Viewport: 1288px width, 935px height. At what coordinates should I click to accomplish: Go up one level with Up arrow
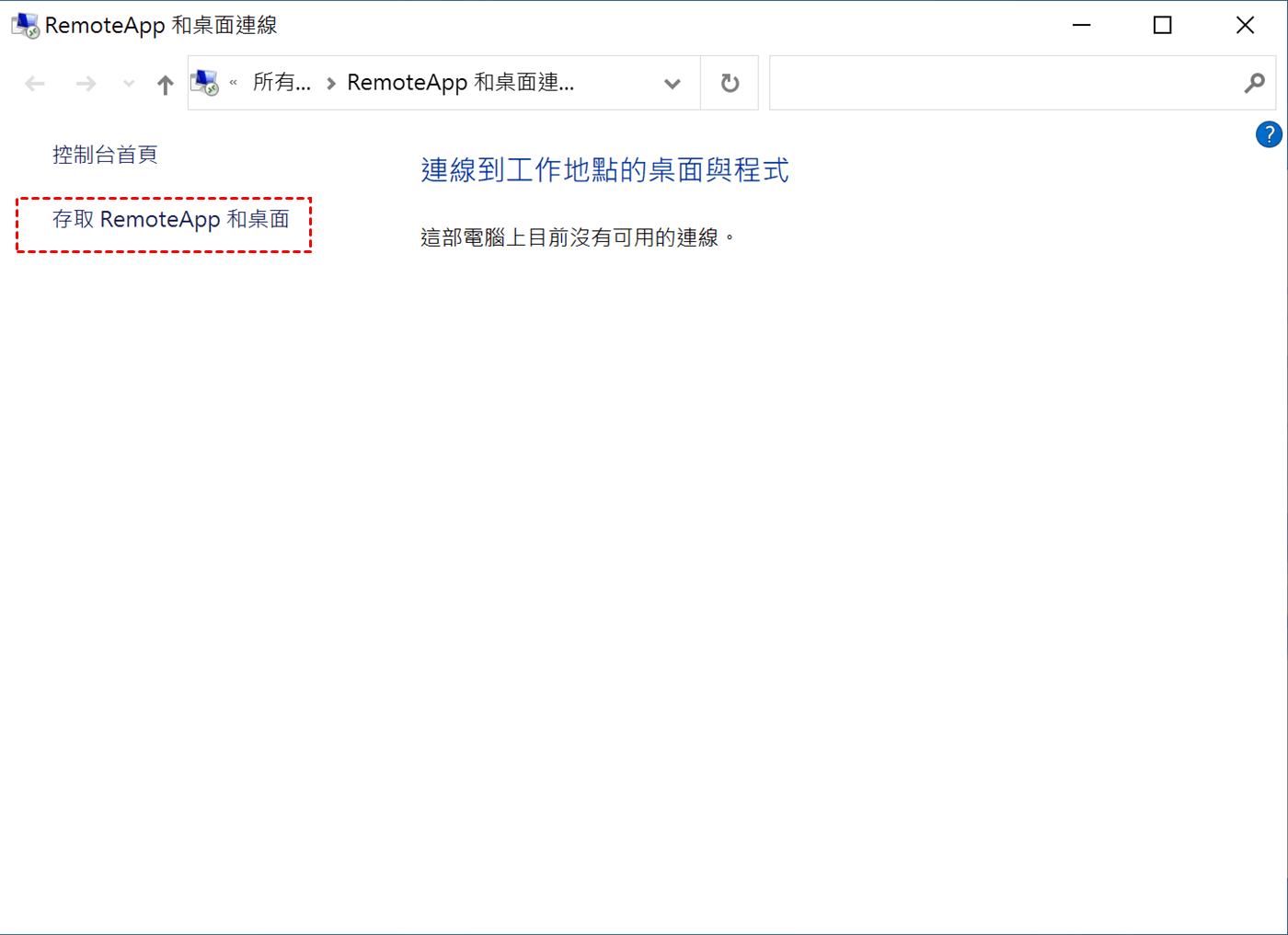coord(165,84)
